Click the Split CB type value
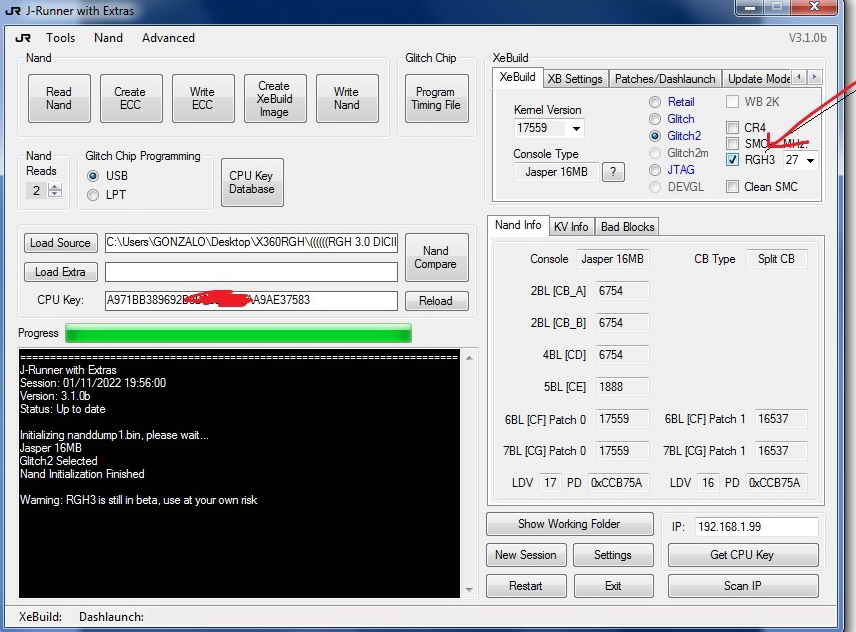This screenshot has height=632, width=856. pyautogui.click(x=776, y=259)
